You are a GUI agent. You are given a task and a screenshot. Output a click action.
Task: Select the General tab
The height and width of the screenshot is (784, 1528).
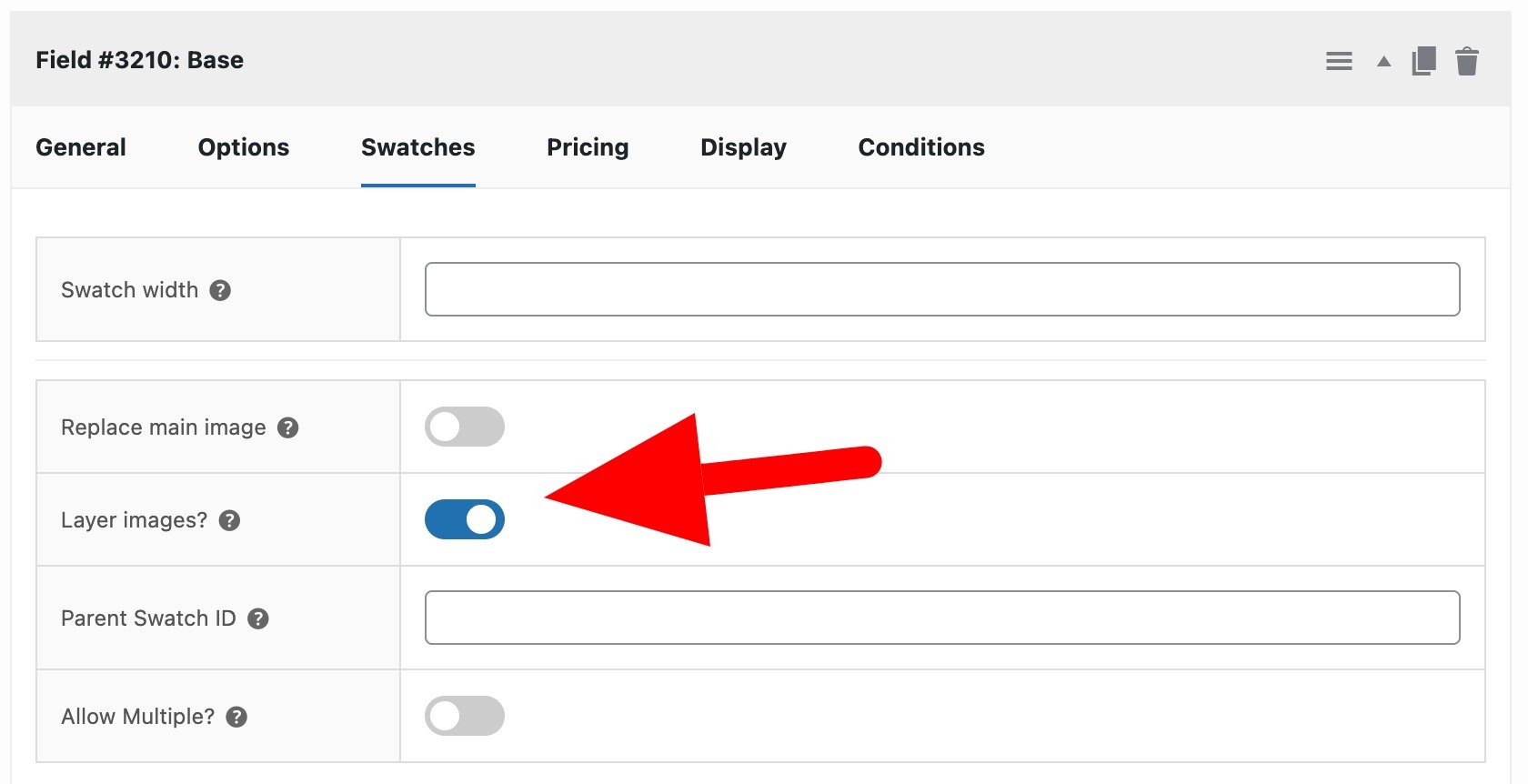80,146
